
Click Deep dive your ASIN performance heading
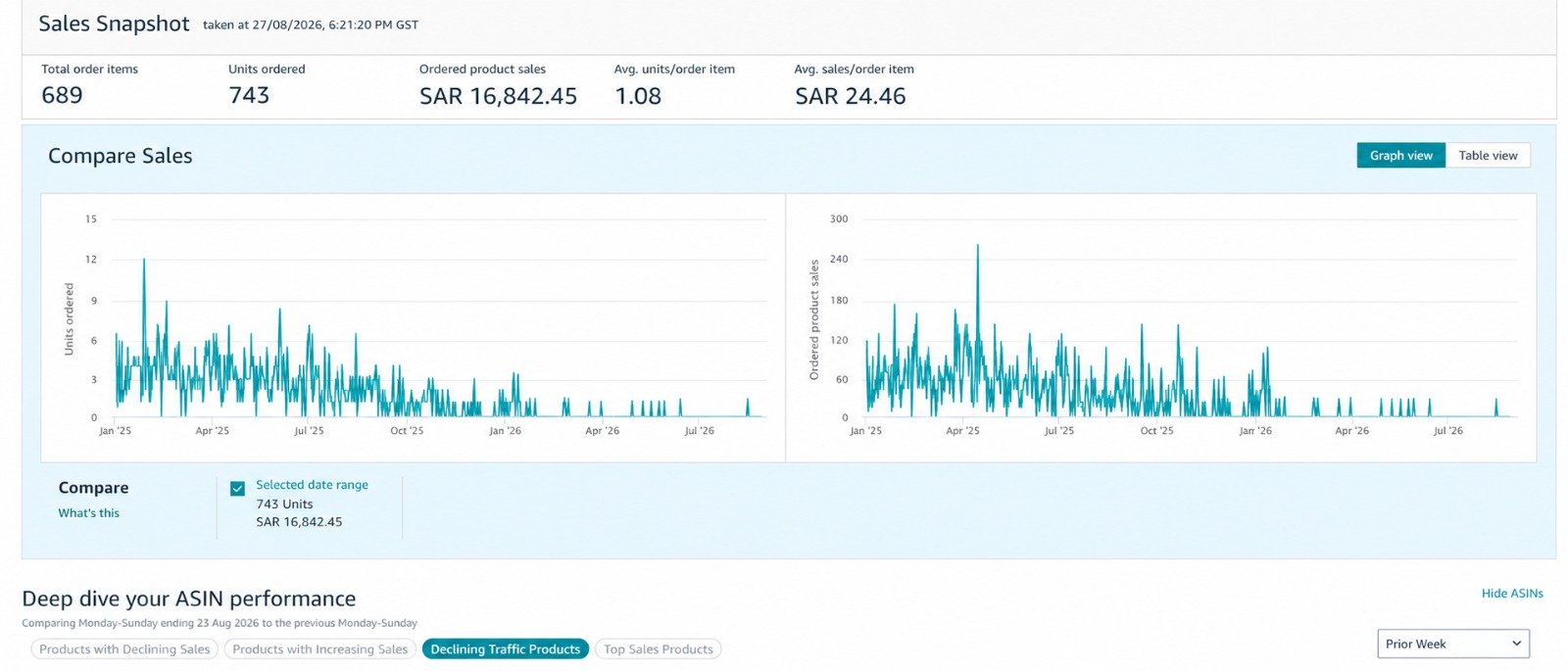(x=188, y=599)
